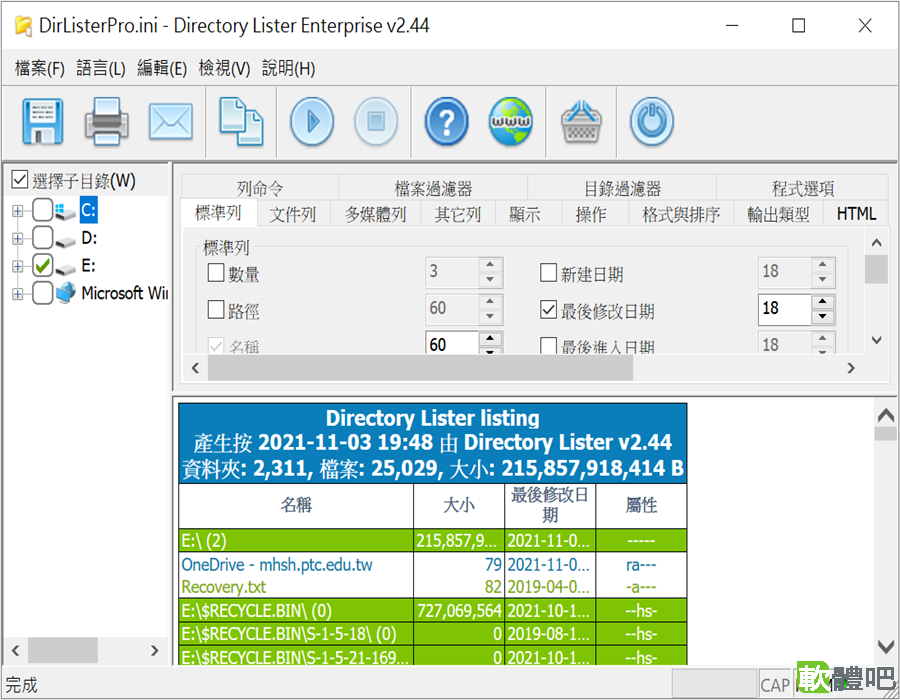Switch to the 輸出類型 tab
Viewport: 900px width, 700px height.
tap(778, 215)
